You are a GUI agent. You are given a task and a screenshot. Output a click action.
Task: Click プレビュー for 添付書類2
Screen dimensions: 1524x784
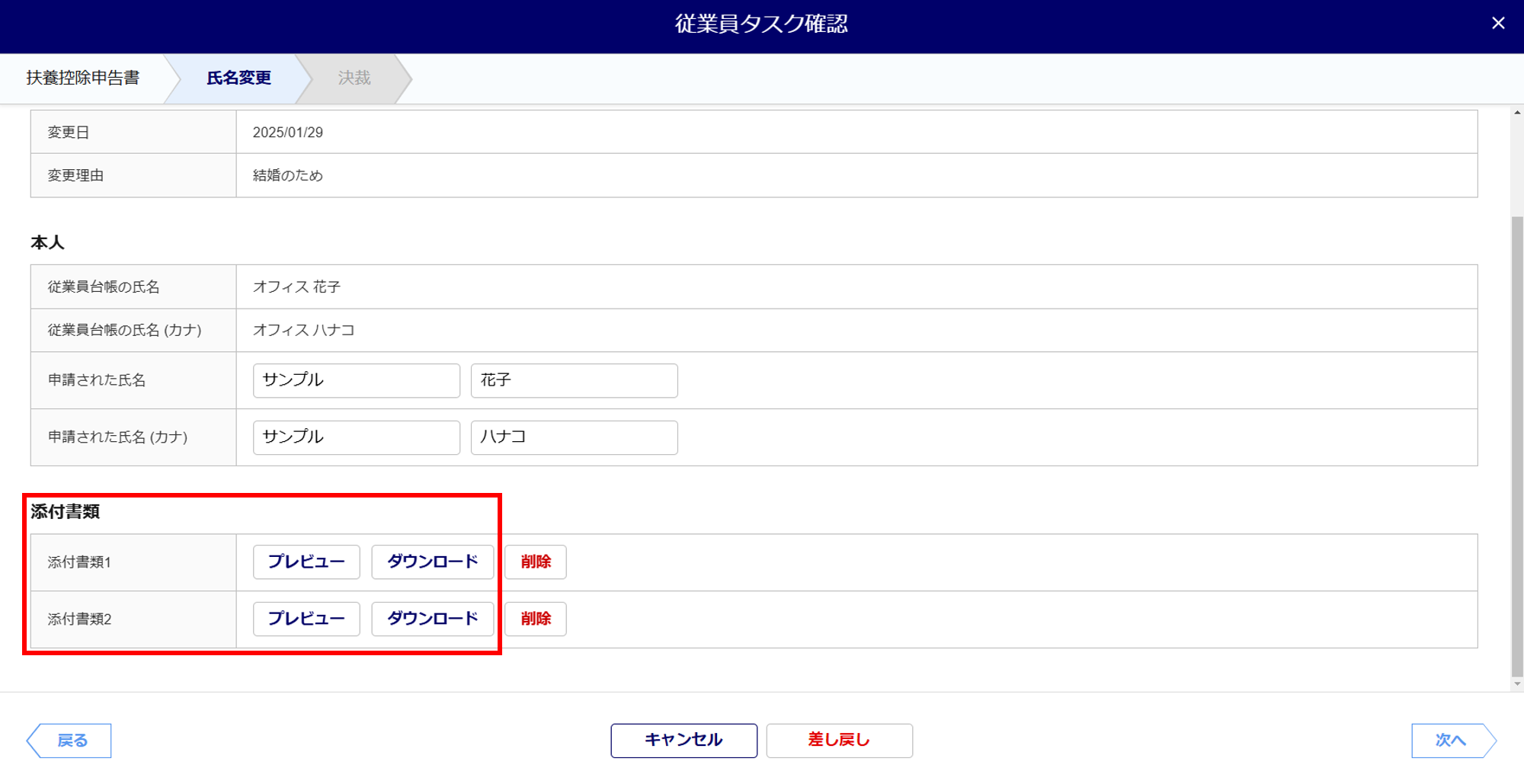coord(306,619)
